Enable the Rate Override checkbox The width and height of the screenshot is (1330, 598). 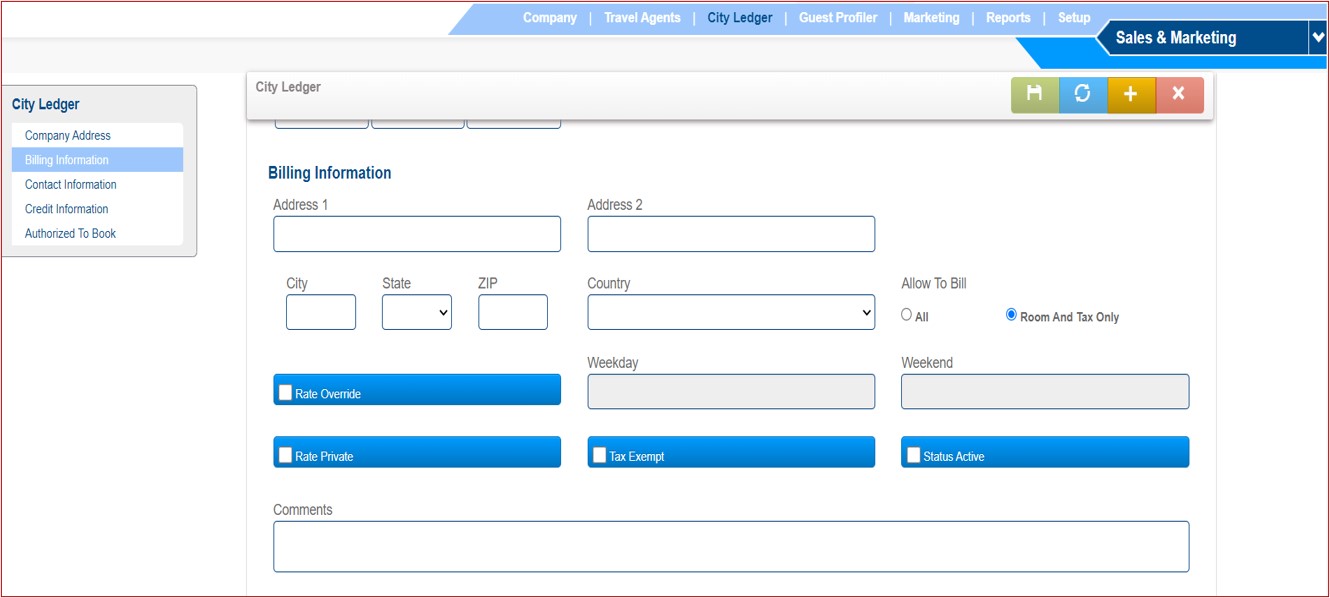(286, 393)
